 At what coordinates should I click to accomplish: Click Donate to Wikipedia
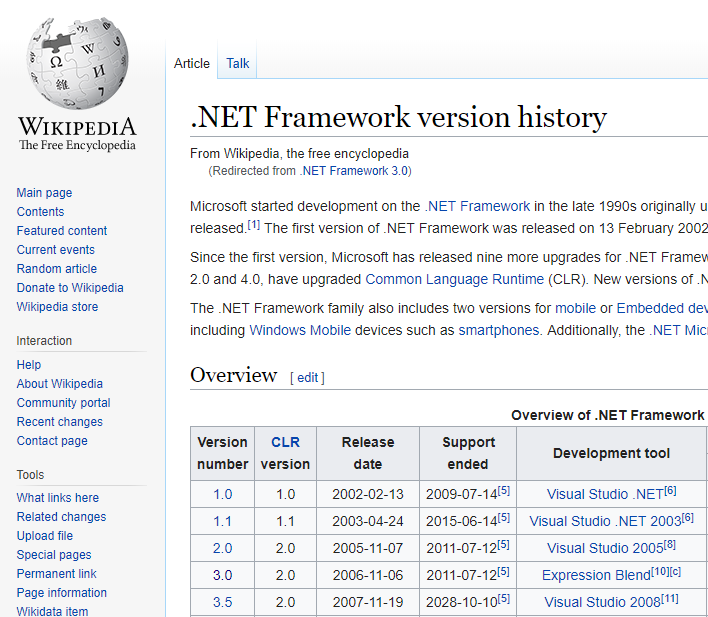click(x=70, y=288)
